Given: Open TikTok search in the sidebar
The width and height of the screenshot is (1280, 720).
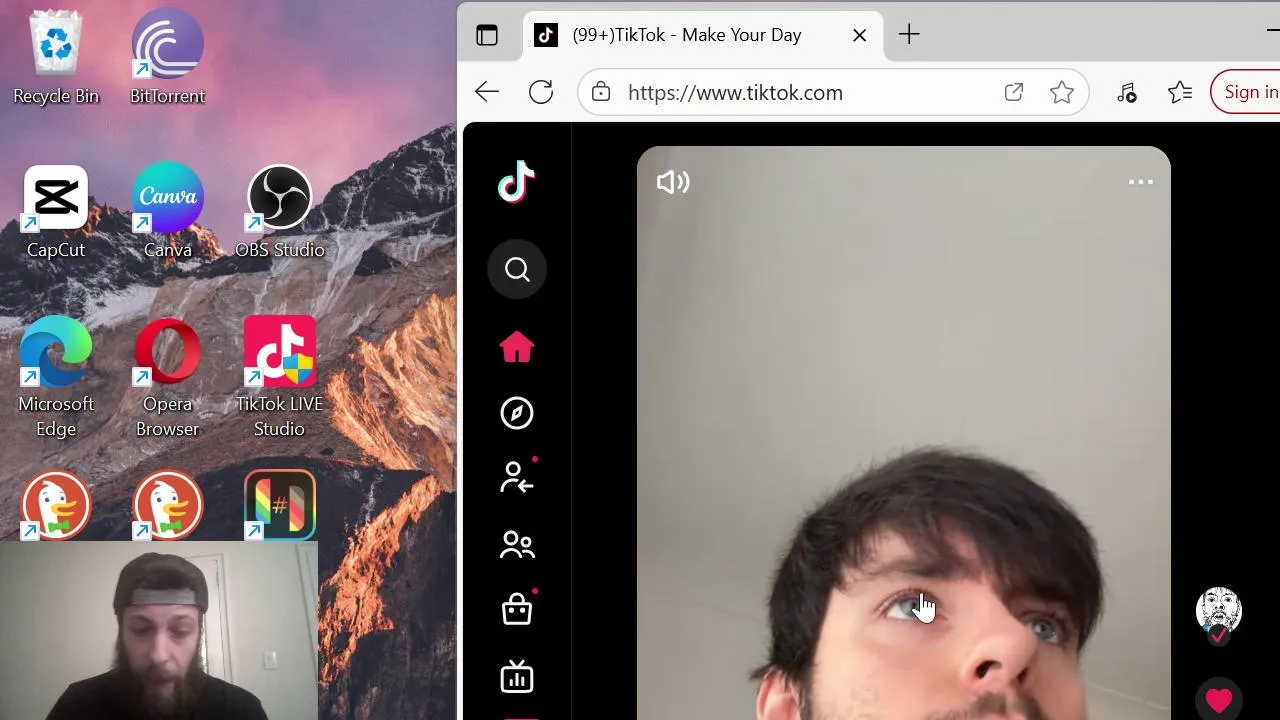Looking at the screenshot, I should 517,269.
